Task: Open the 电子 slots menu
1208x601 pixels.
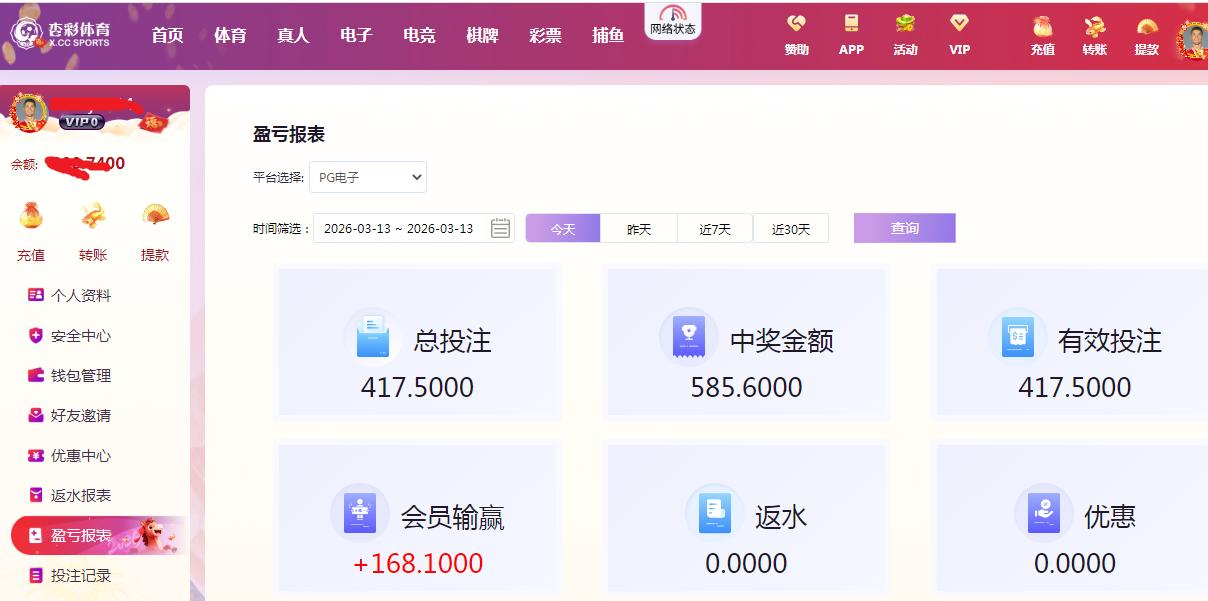Action: [356, 35]
